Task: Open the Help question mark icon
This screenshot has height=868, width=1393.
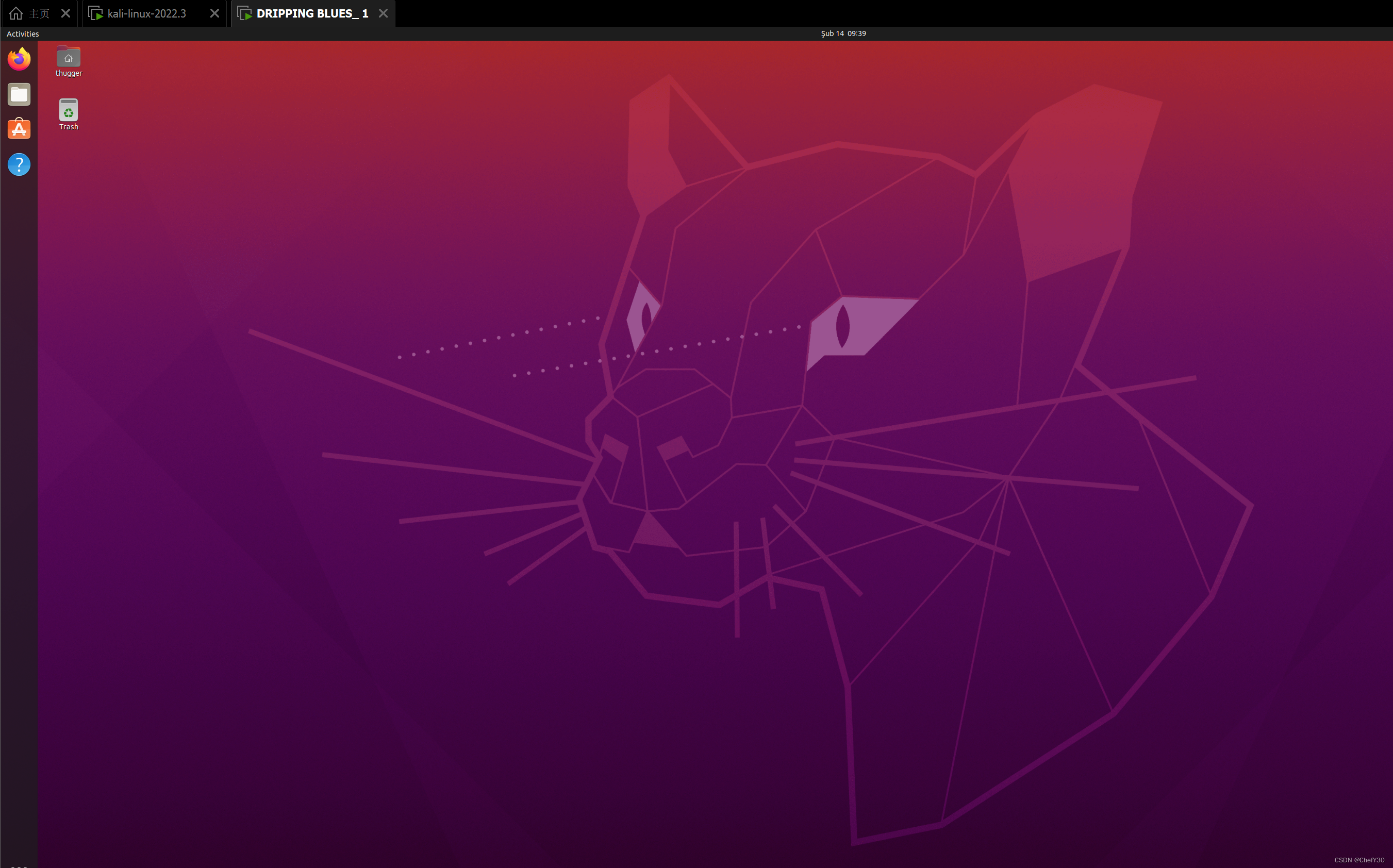Action: pyautogui.click(x=19, y=165)
